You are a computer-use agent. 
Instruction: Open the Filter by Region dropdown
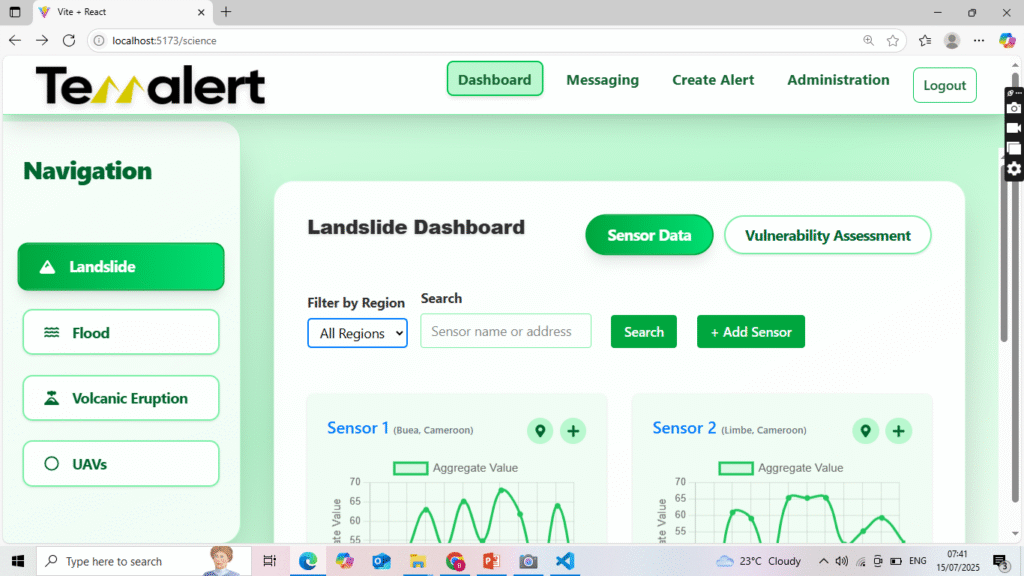pos(357,333)
